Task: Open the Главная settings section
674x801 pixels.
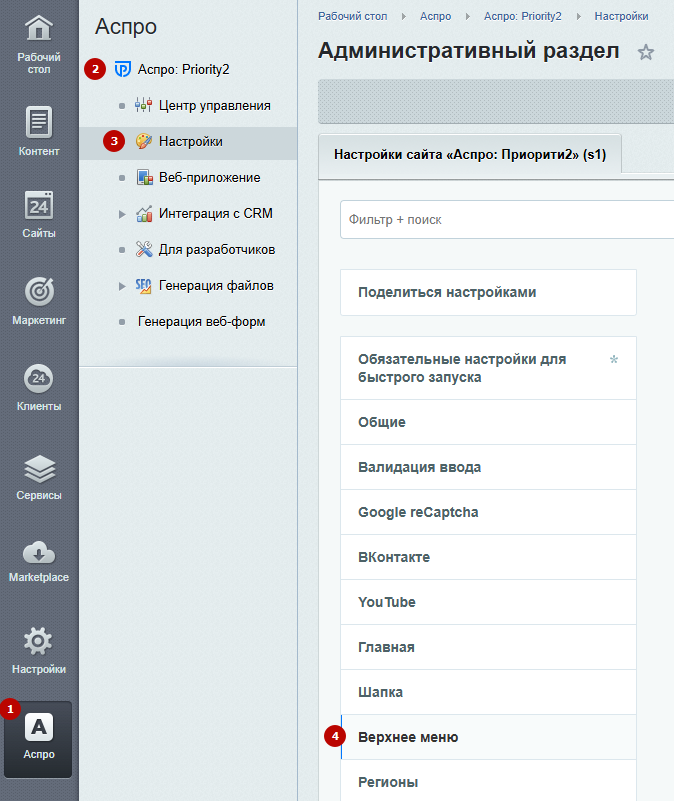Action: coord(488,647)
